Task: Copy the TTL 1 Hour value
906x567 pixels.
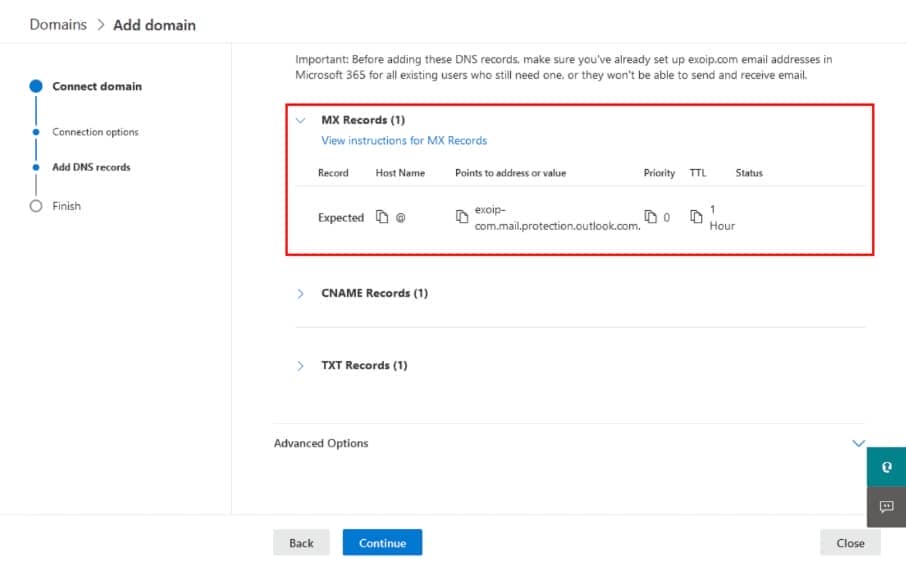Action: pyautogui.click(x=696, y=217)
